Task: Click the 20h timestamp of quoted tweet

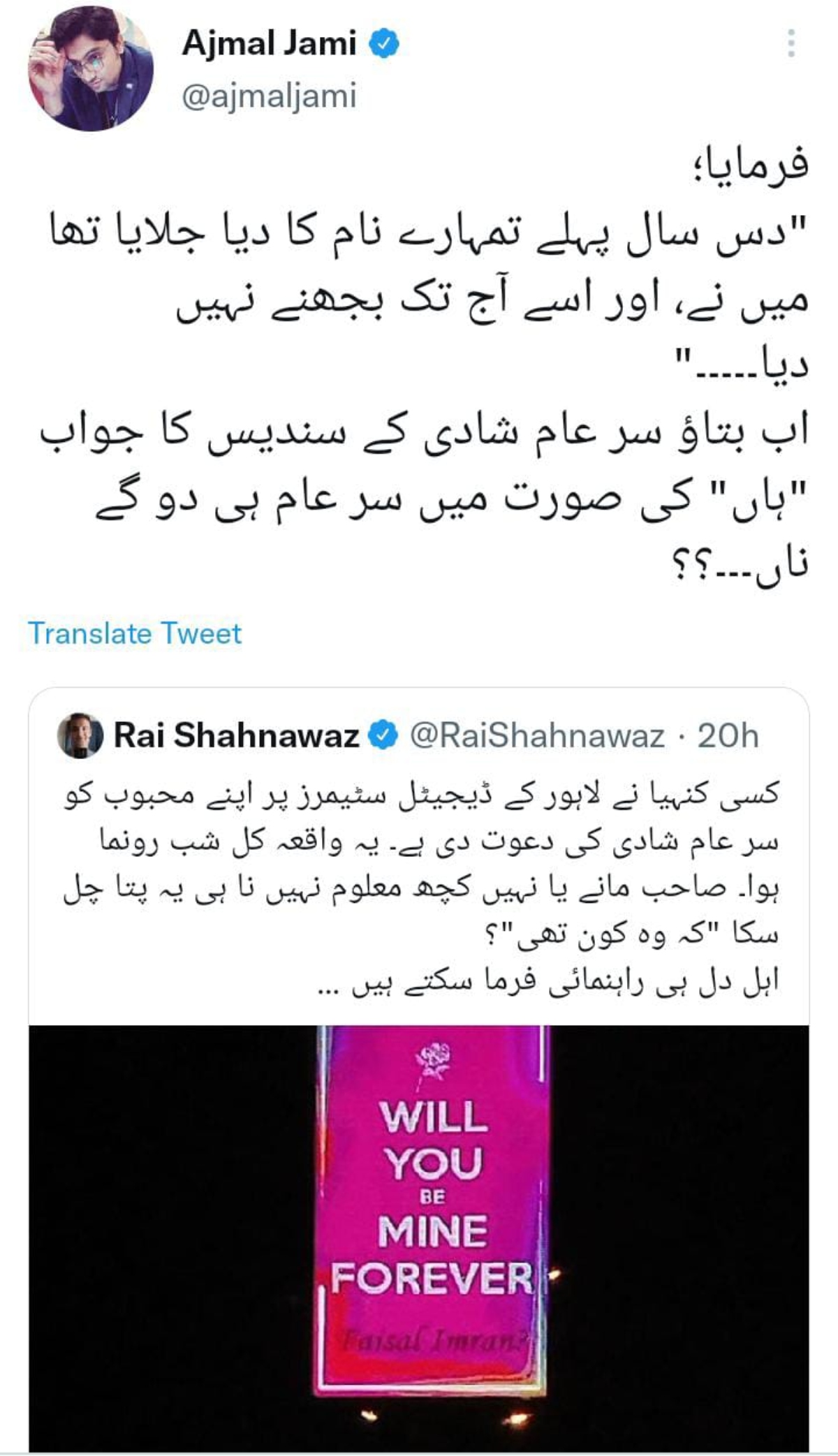Action: [x=728, y=735]
